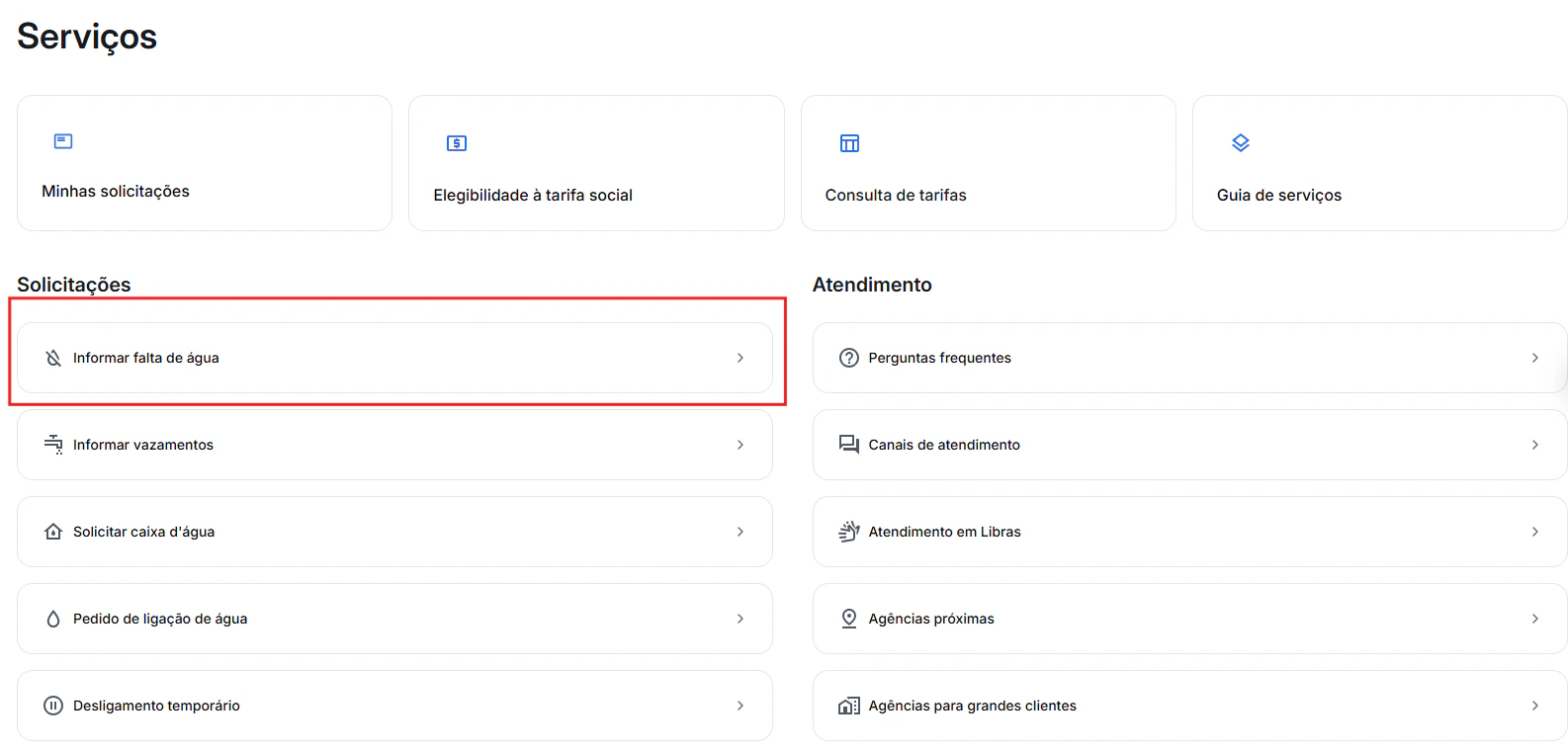
Task: Click the Guia de serviços layers icon
Action: 1240,142
